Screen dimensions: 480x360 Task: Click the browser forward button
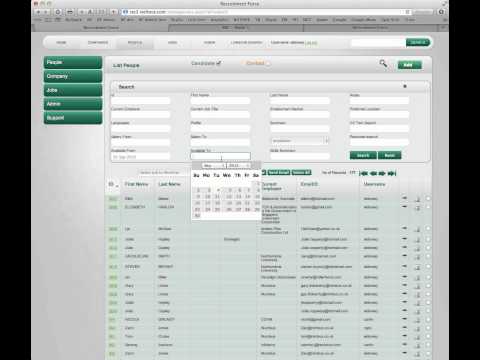coord(46,12)
